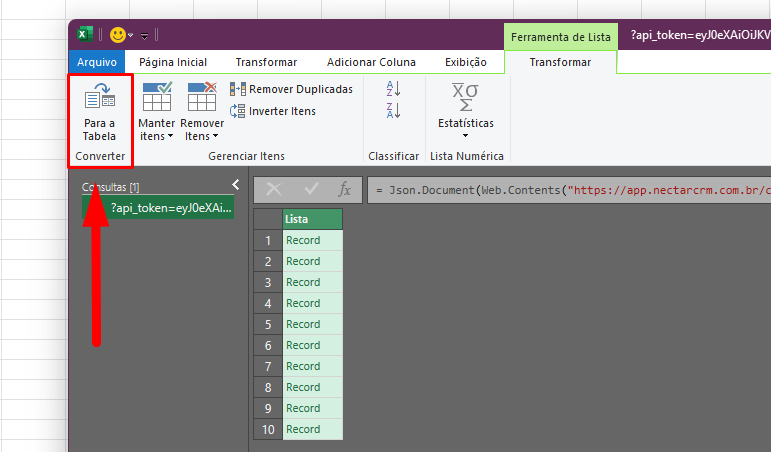The height and width of the screenshot is (452, 771).
Task: Click the Ferramenta de Lista contextual tab
Action: [x=561, y=37]
